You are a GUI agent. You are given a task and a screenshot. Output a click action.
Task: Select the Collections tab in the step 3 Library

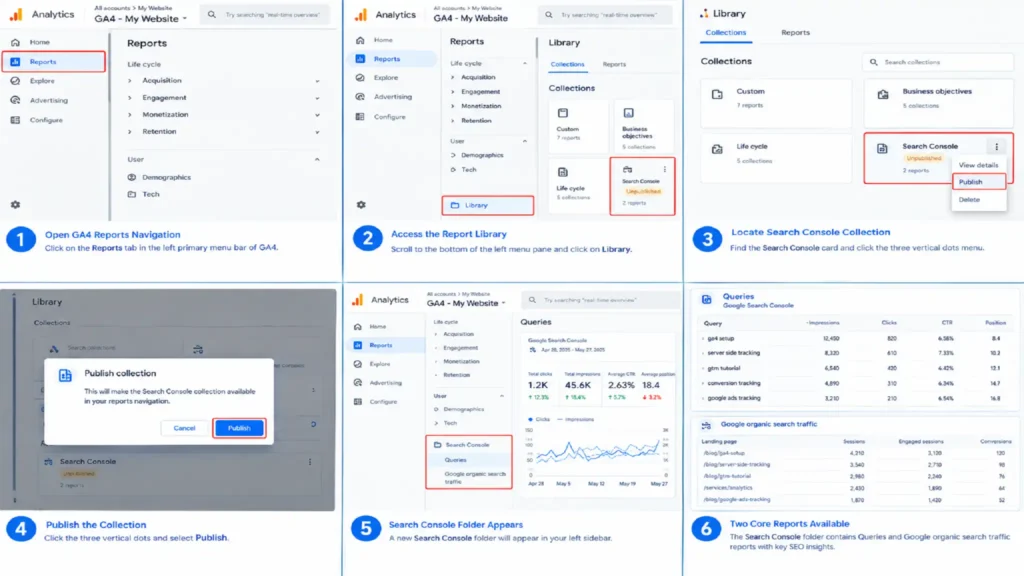(726, 33)
